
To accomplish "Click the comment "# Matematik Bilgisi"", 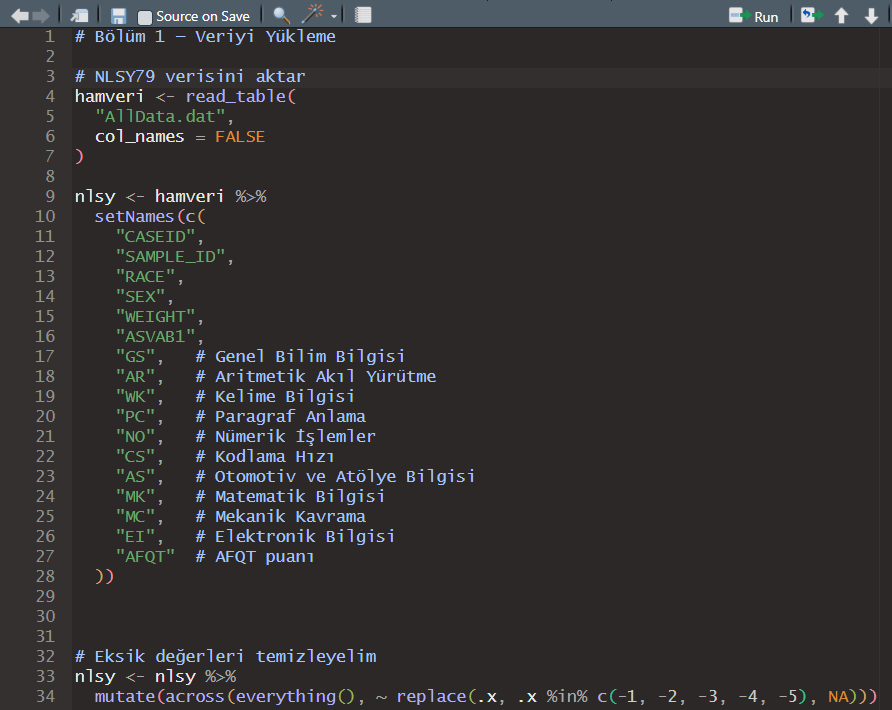I will (290, 497).
